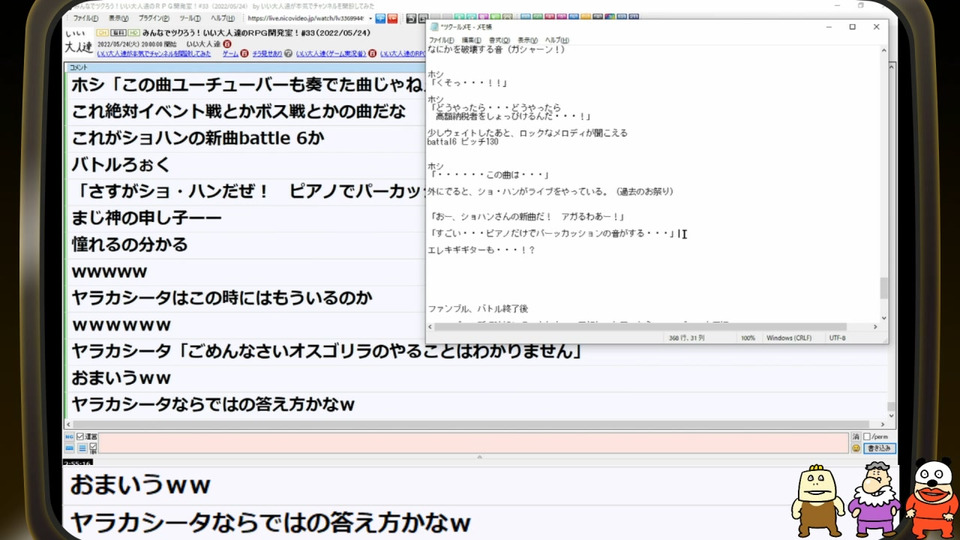The image size is (960, 540).
Task: Click the Notepad title bar app icon
Action: (435, 27)
